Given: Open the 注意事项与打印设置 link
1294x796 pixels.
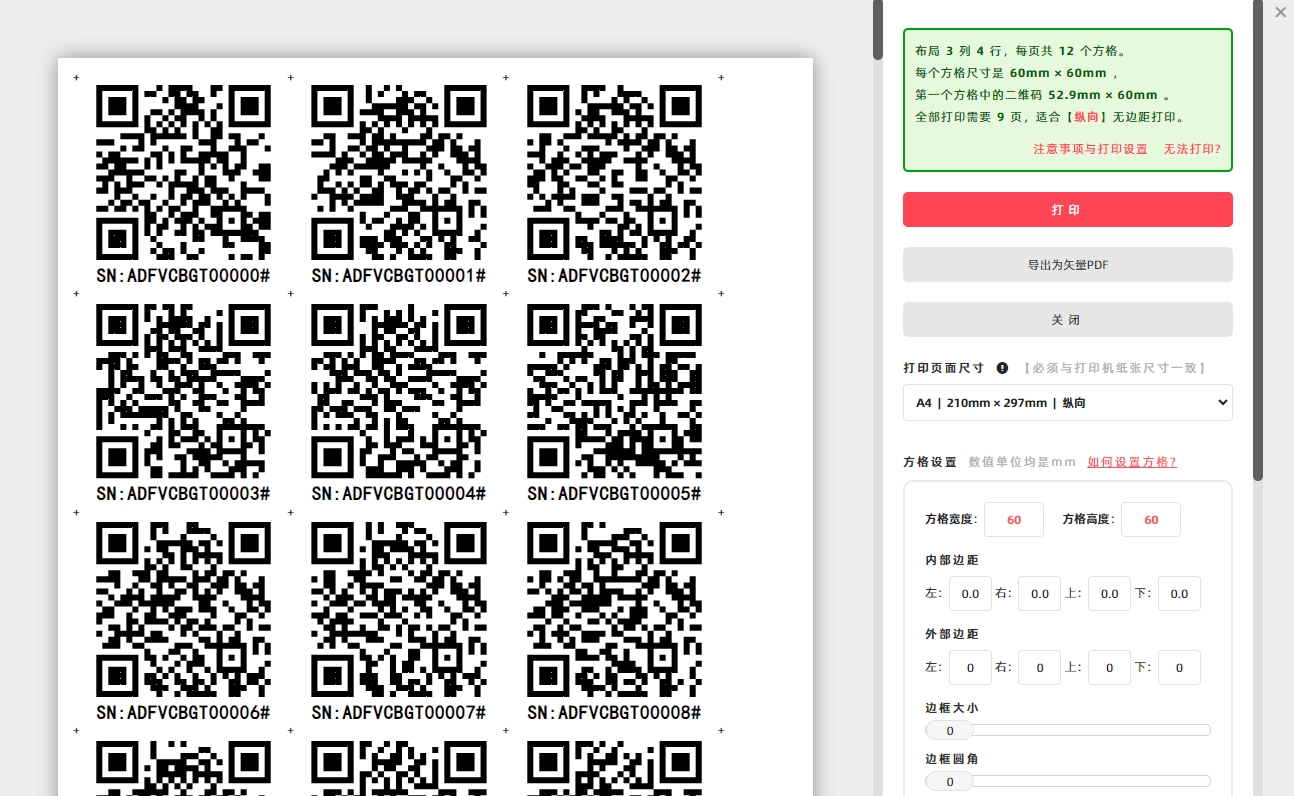Looking at the screenshot, I should click(x=1090, y=149).
